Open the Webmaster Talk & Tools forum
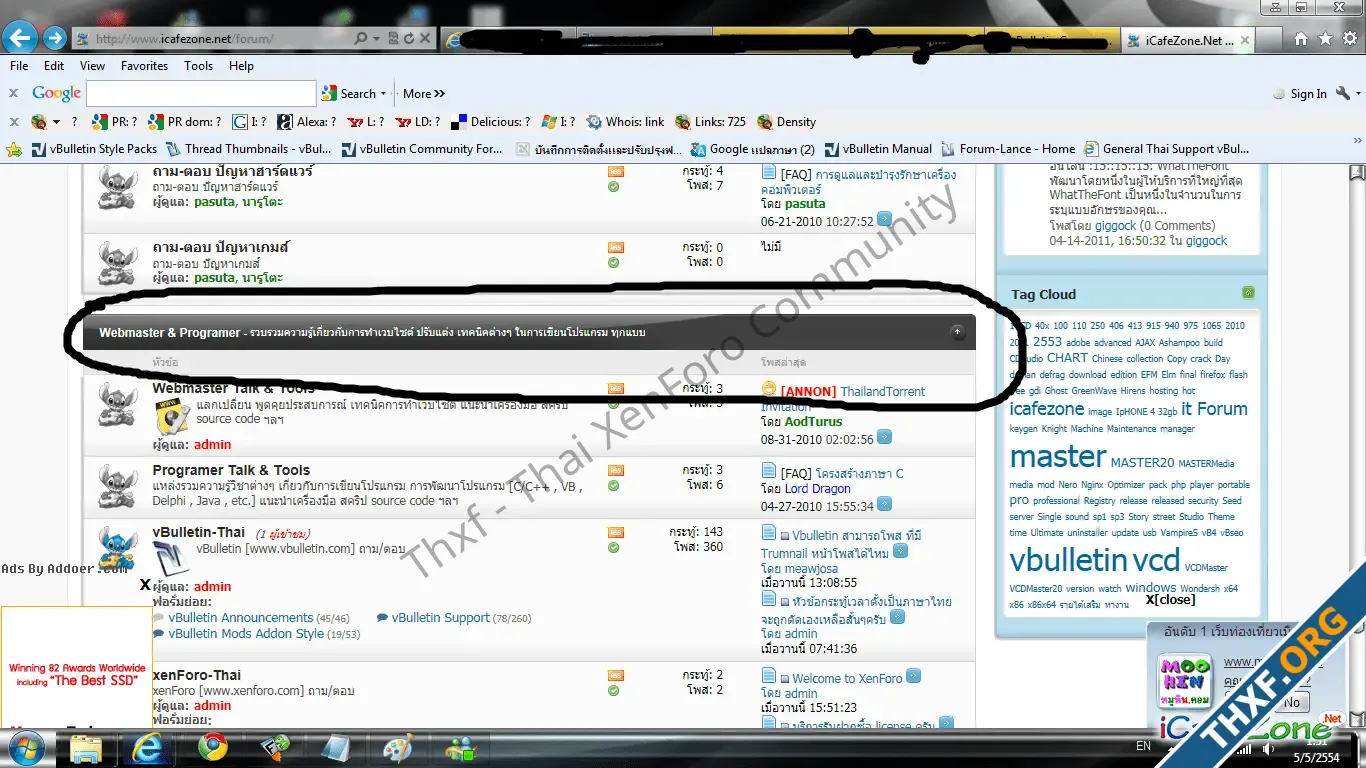Screen dimensions: 1366x768 (233, 387)
